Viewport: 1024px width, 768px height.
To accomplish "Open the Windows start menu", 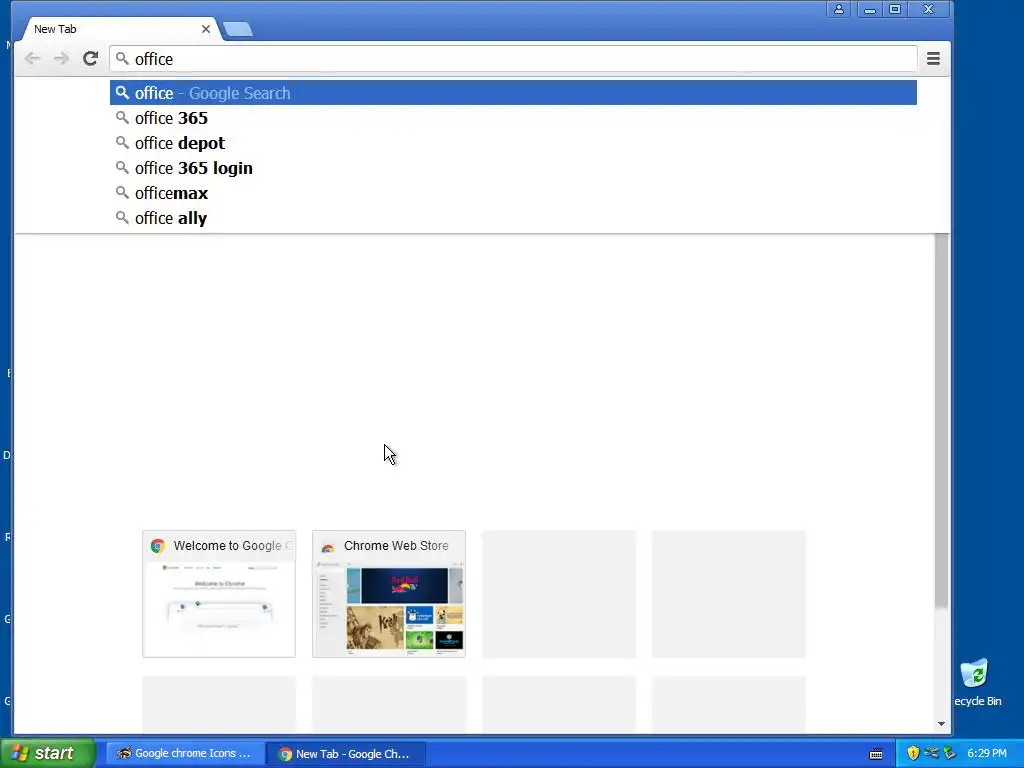I will [x=48, y=753].
